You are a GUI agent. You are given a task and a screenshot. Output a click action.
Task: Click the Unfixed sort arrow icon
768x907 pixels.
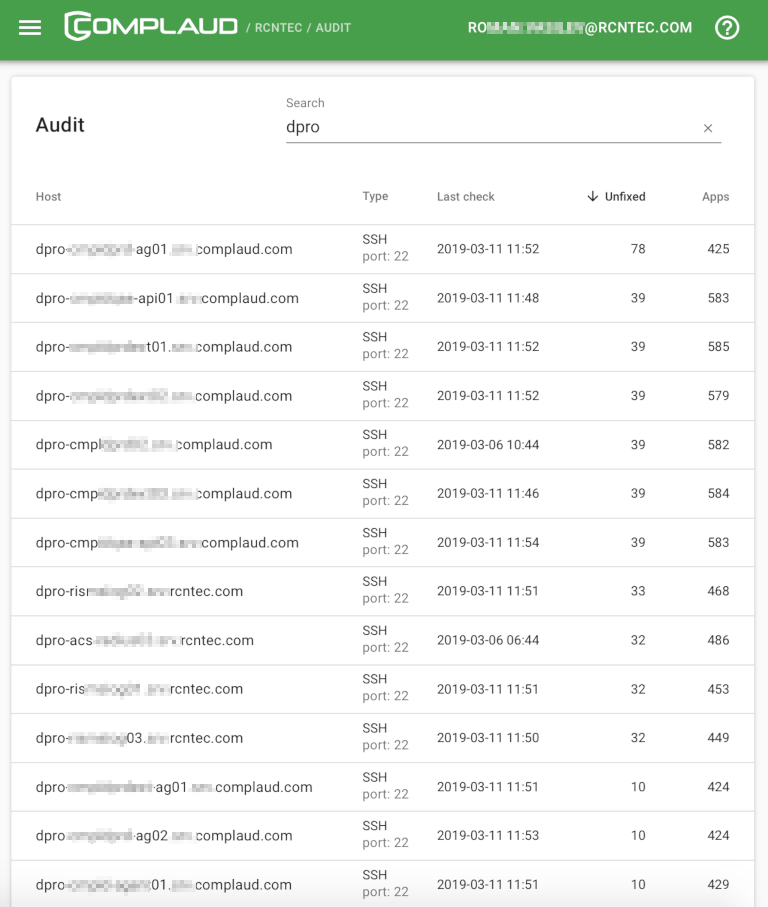[593, 197]
